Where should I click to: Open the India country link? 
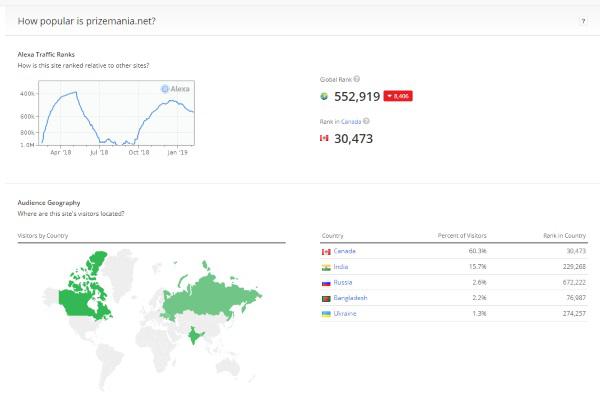pos(341,267)
